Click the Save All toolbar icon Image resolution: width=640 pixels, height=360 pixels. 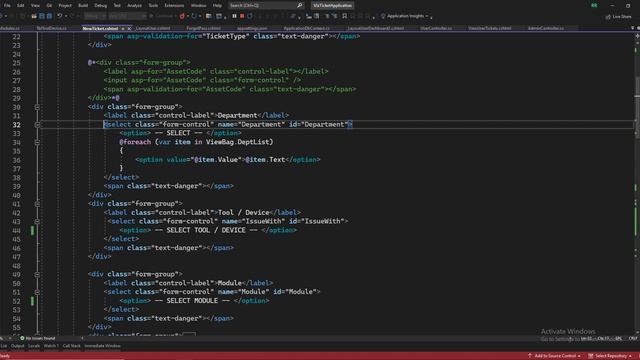49,16
